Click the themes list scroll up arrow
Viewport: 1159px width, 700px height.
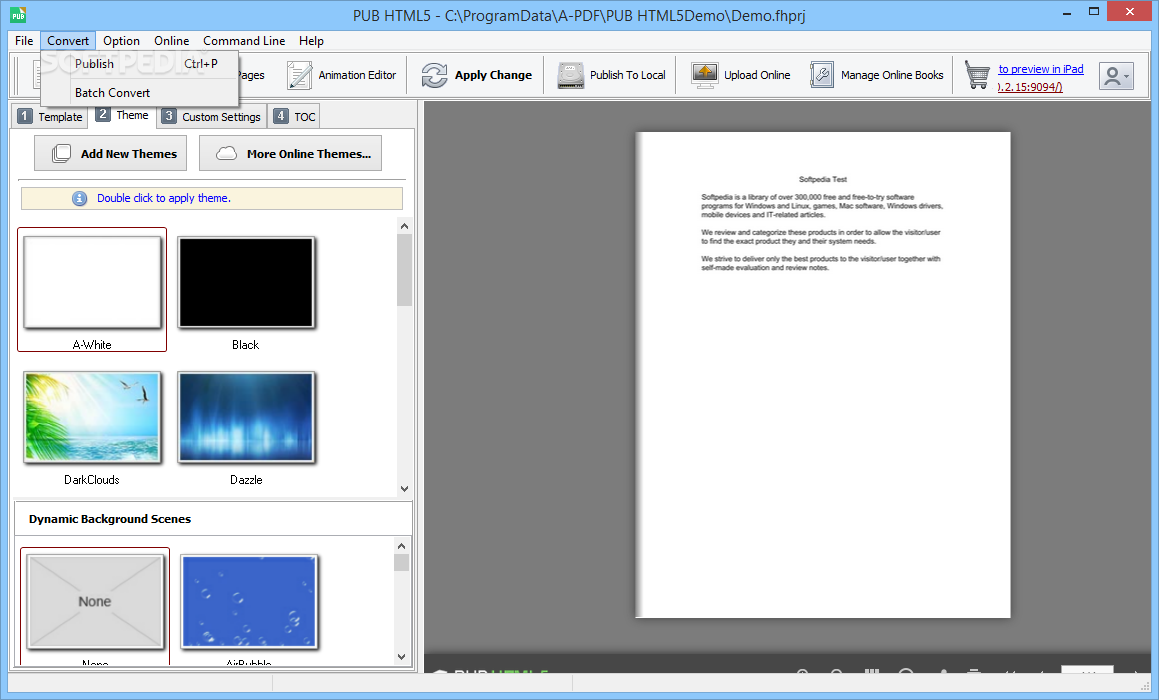404,225
